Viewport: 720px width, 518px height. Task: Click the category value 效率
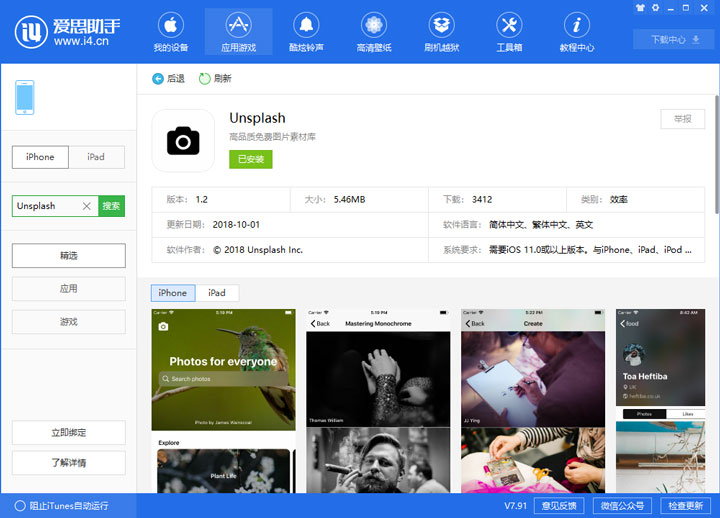[619, 199]
